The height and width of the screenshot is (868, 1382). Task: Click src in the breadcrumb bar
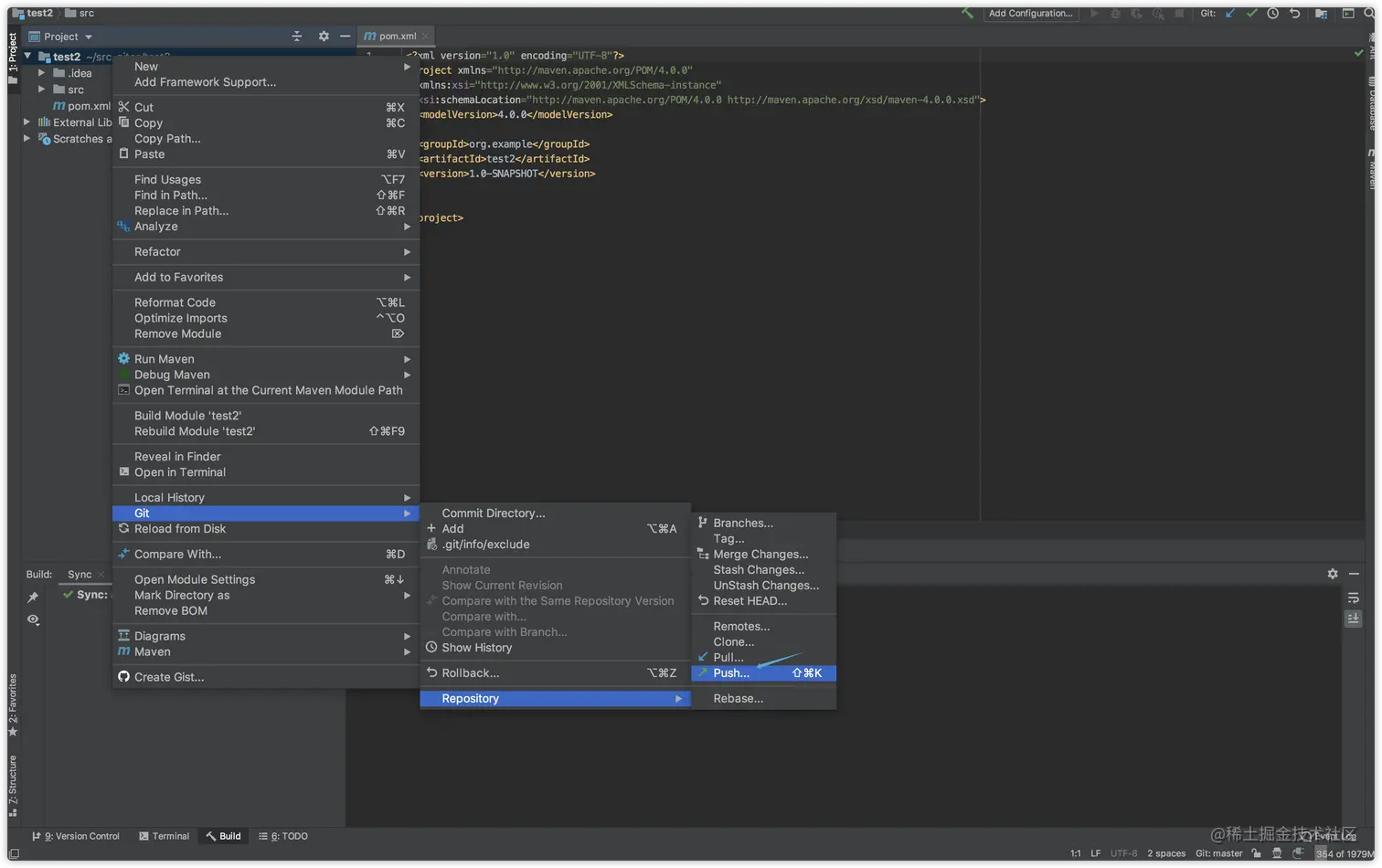[80, 13]
